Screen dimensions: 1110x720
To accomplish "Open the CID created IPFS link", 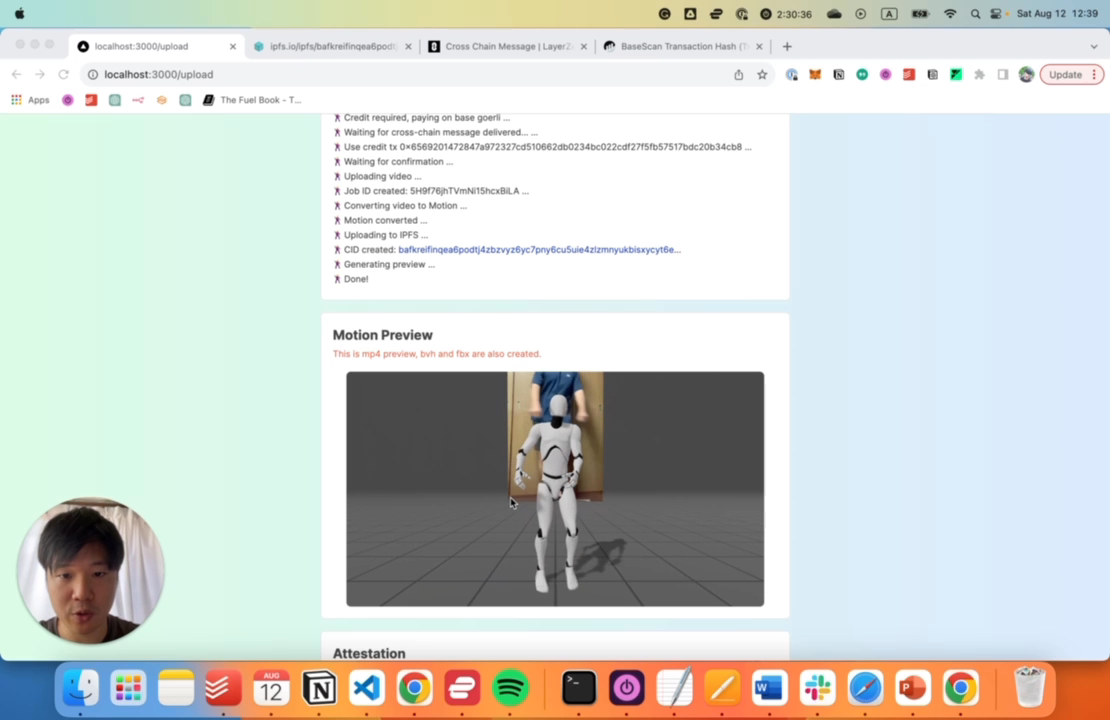I will 539,249.
